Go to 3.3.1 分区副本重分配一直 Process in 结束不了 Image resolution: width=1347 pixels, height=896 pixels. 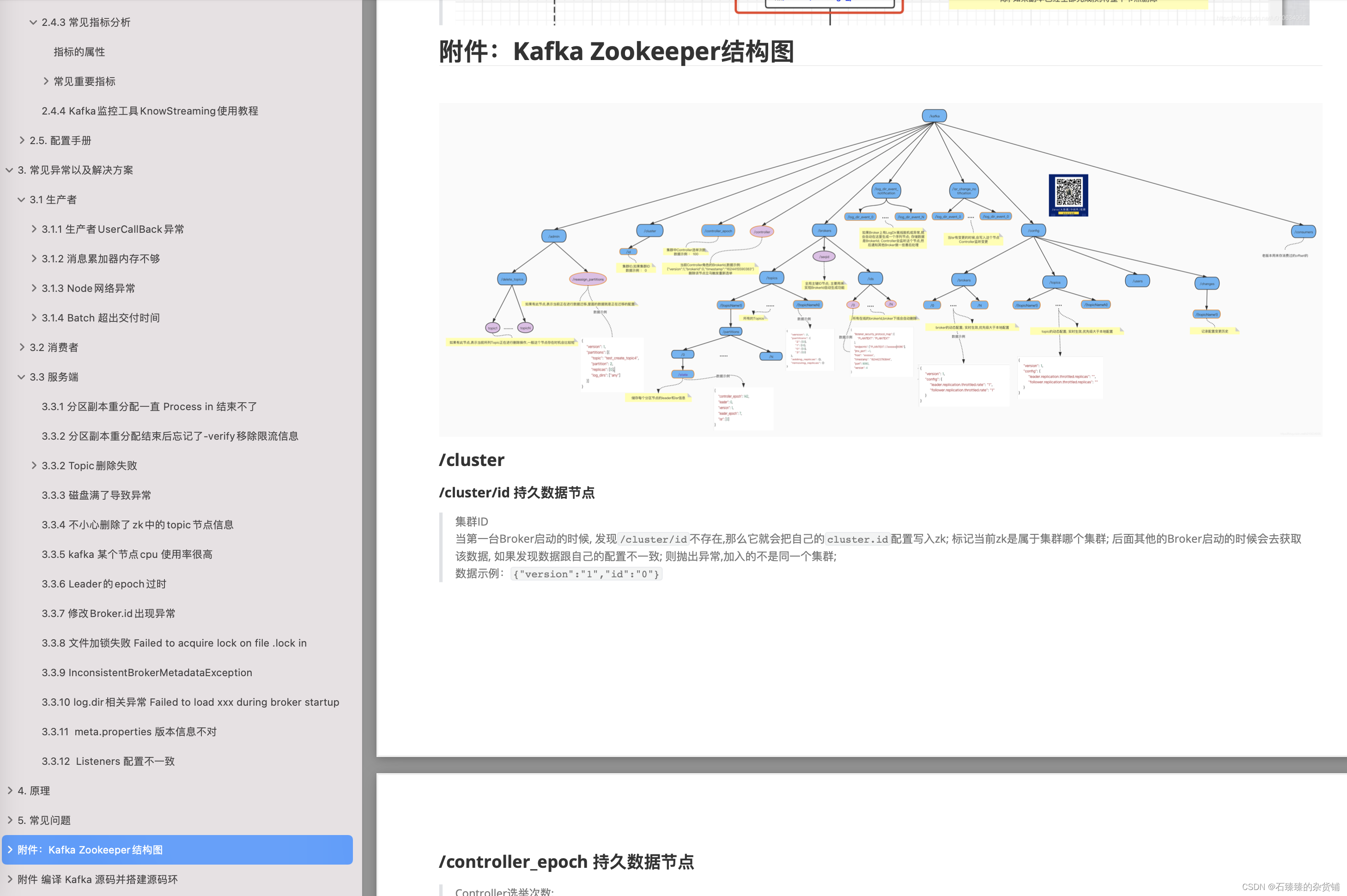(x=149, y=406)
